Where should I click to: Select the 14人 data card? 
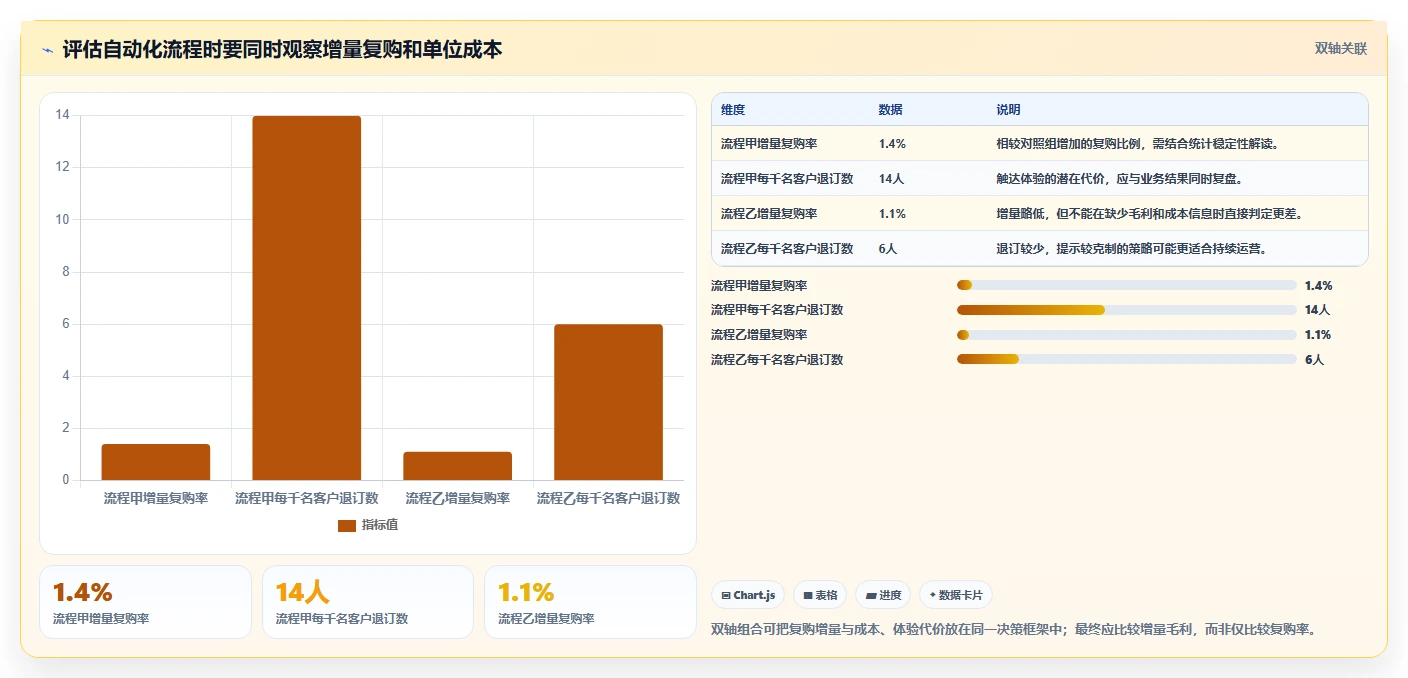[367, 602]
